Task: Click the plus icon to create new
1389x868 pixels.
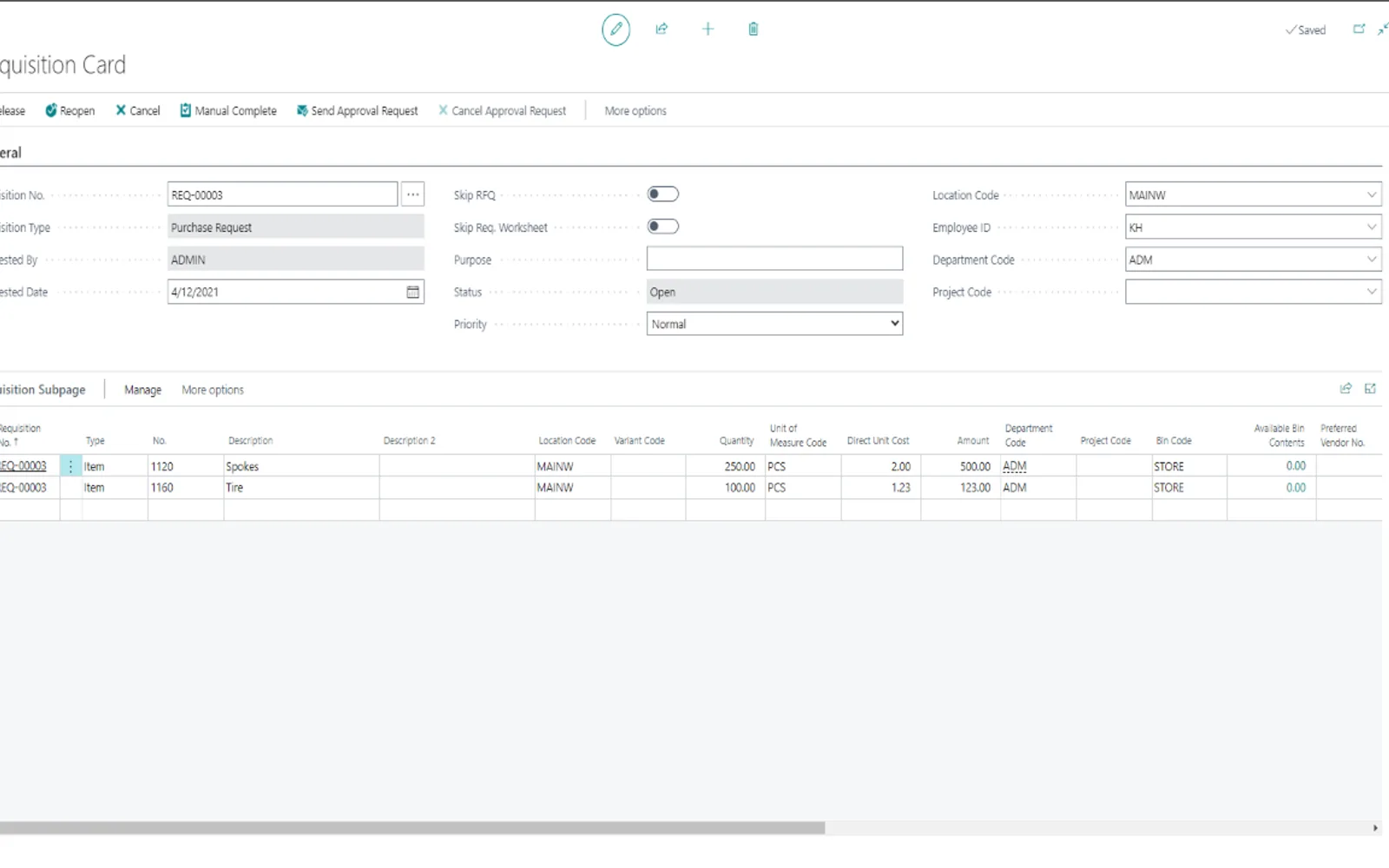Action: click(708, 29)
